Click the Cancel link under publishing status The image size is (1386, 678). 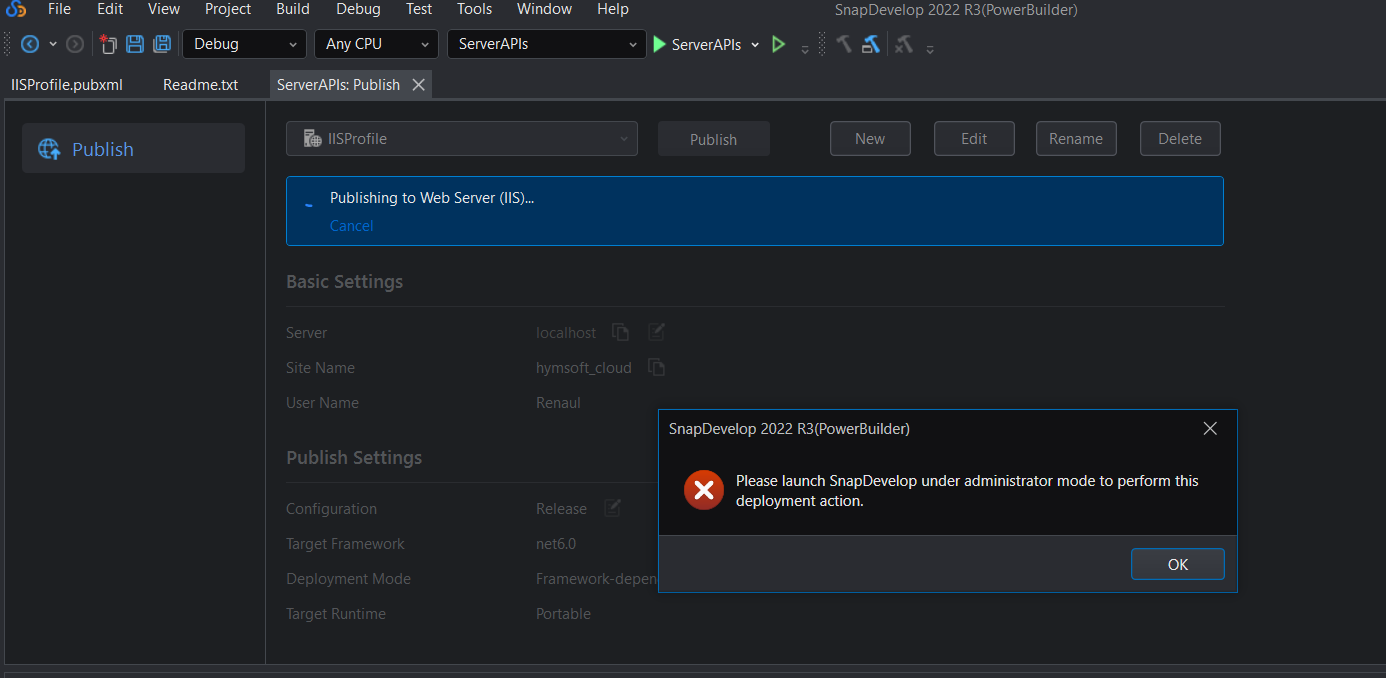coord(351,226)
